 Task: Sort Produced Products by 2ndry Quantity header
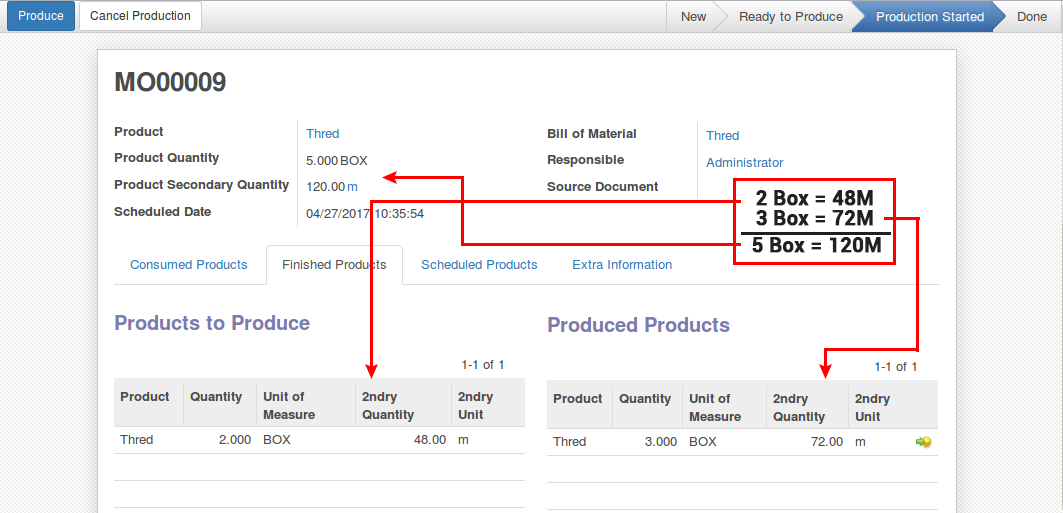799,407
